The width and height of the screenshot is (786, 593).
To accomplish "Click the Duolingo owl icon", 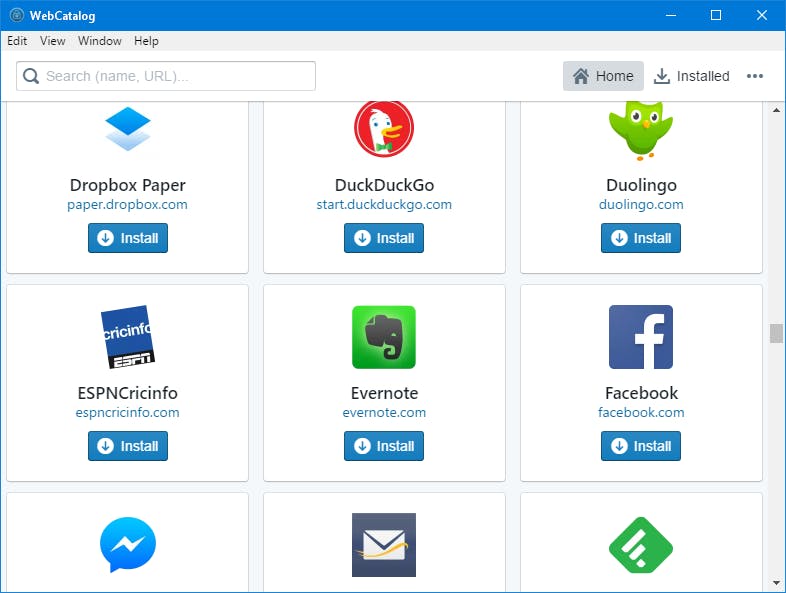I will tap(641, 130).
